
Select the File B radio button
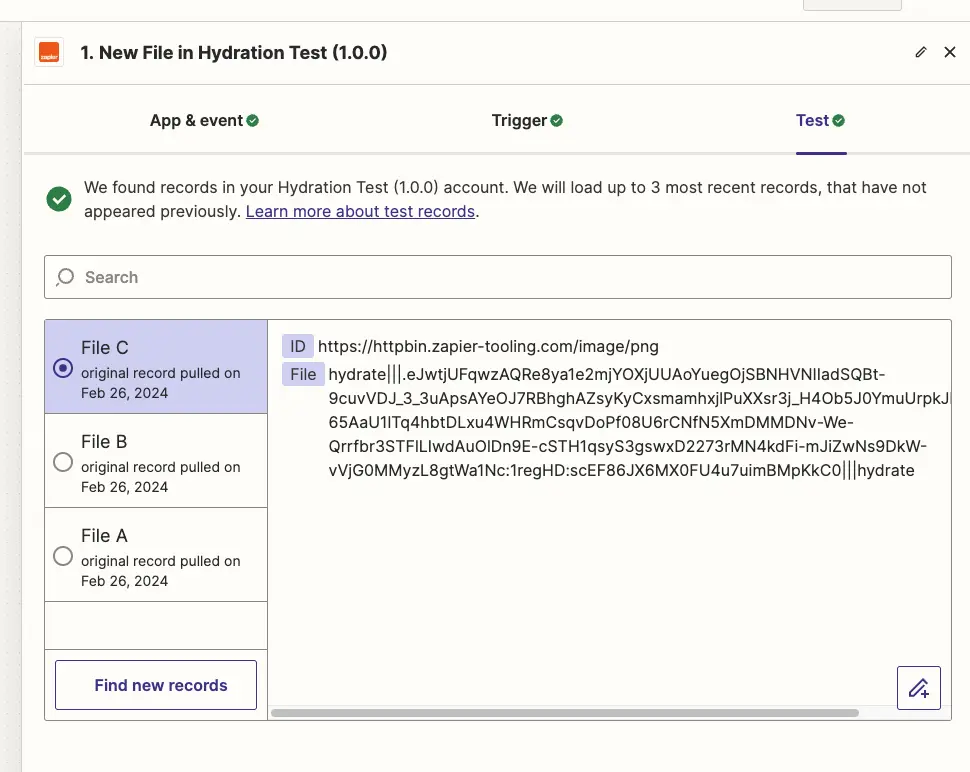coord(63,462)
